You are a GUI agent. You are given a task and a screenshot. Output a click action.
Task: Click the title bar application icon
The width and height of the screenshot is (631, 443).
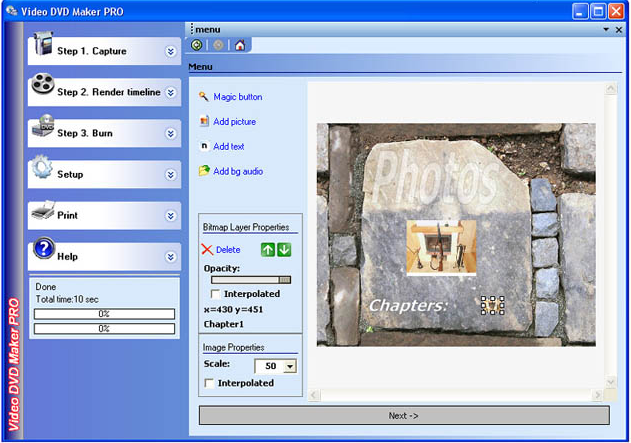[12, 11]
